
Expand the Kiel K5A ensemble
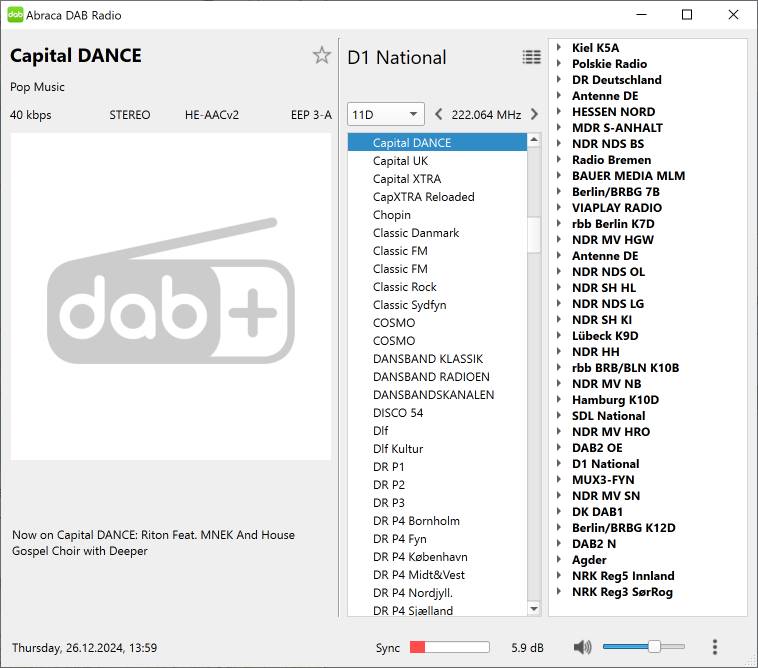(558, 48)
